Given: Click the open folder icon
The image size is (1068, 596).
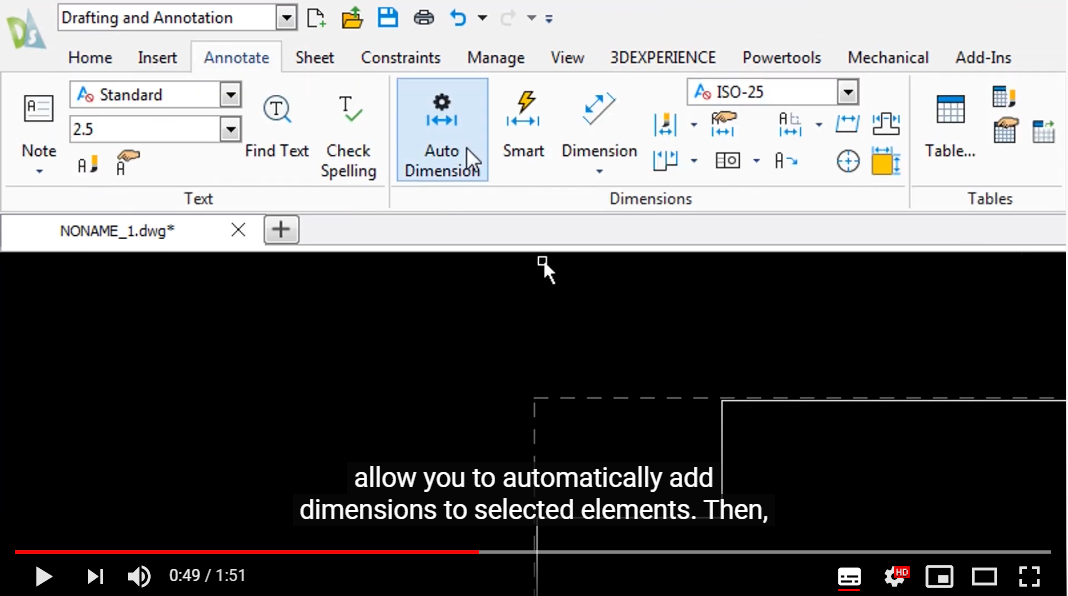Looking at the screenshot, I should pos(352,18).
